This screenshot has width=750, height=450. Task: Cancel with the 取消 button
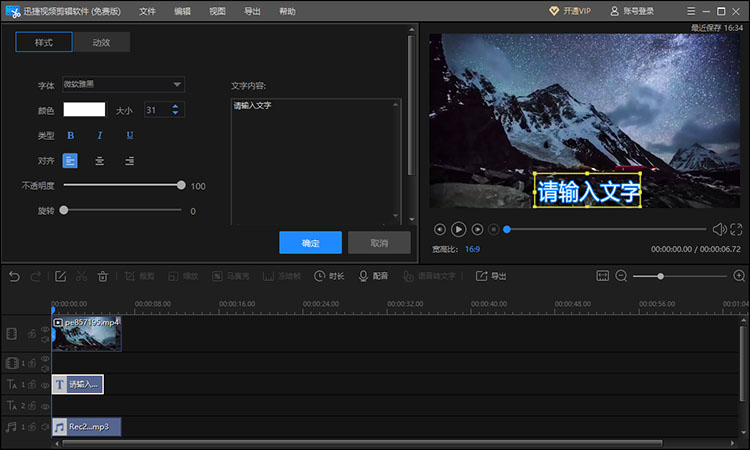pyautogui.click(x=379, y=243)
